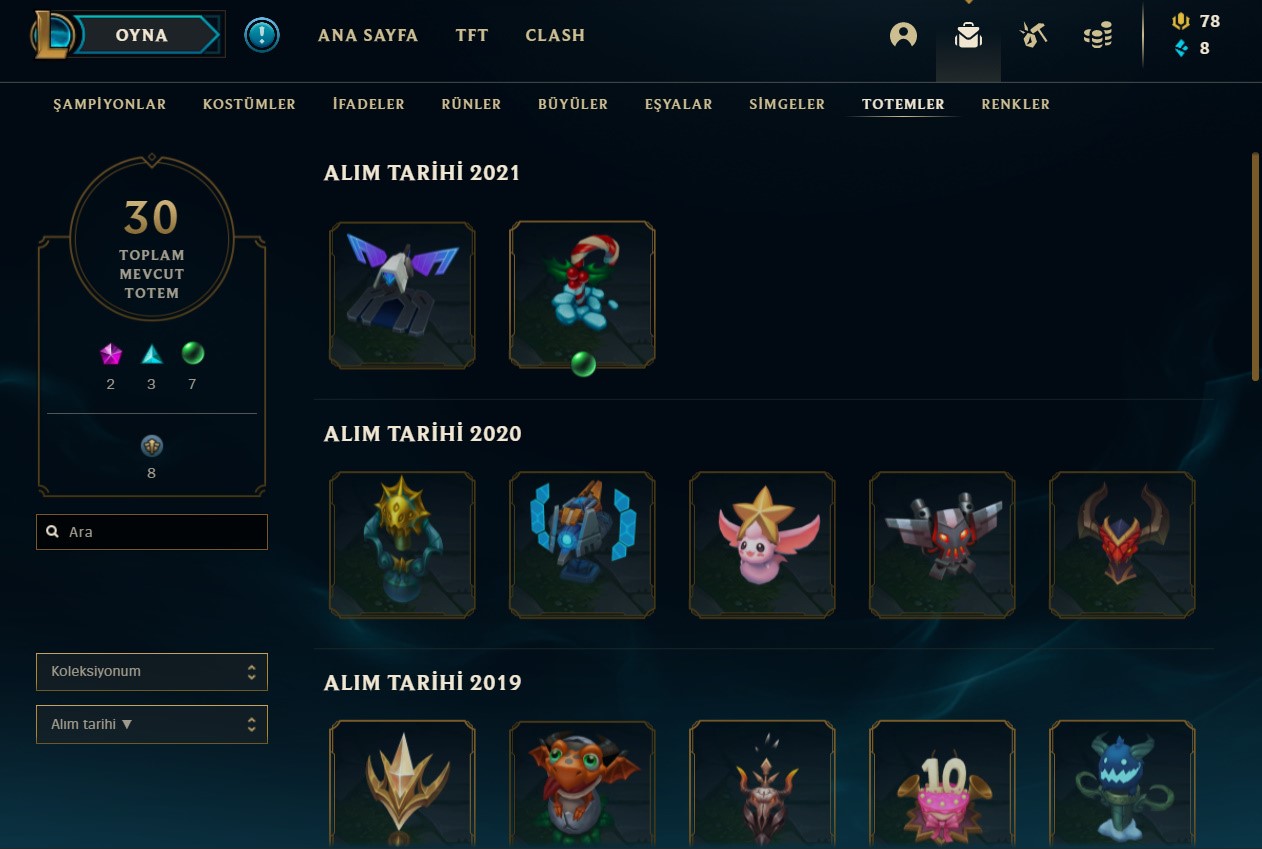Click the exclamation alert icon
Screen dimensions: 1262x849
pos(262,35)
